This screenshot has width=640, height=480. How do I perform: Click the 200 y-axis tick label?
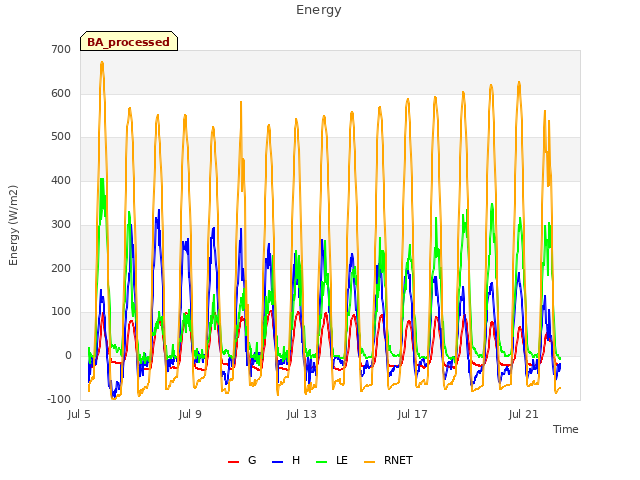click(x=61, y=269)
